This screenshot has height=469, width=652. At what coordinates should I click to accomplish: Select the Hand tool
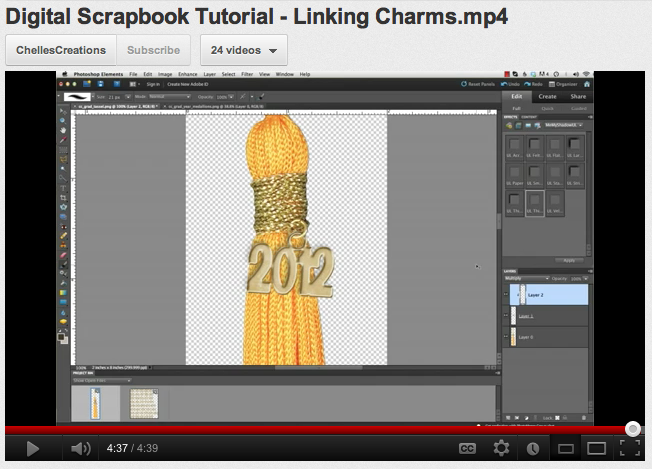tap(63, 130)
